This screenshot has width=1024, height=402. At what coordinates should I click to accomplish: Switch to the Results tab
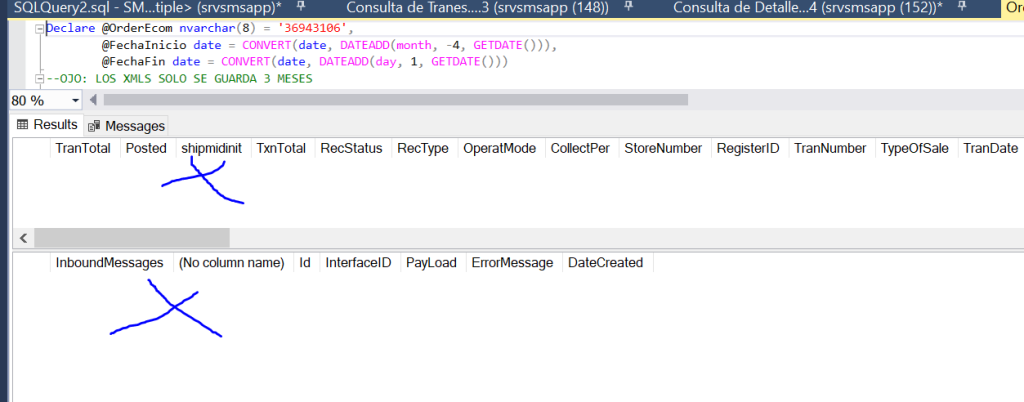(x=46, y=125)
